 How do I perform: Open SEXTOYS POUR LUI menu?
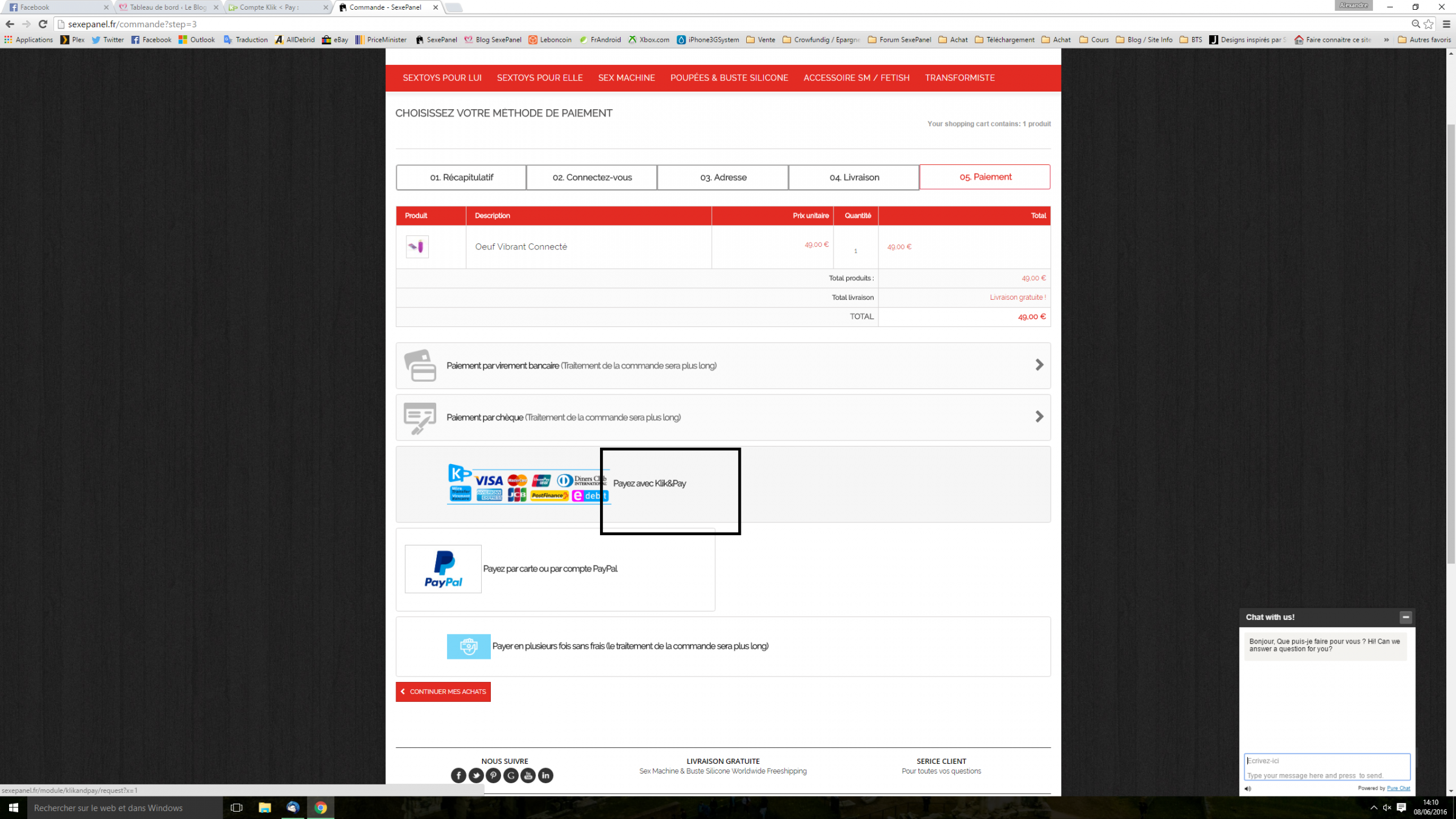[442, 78]
